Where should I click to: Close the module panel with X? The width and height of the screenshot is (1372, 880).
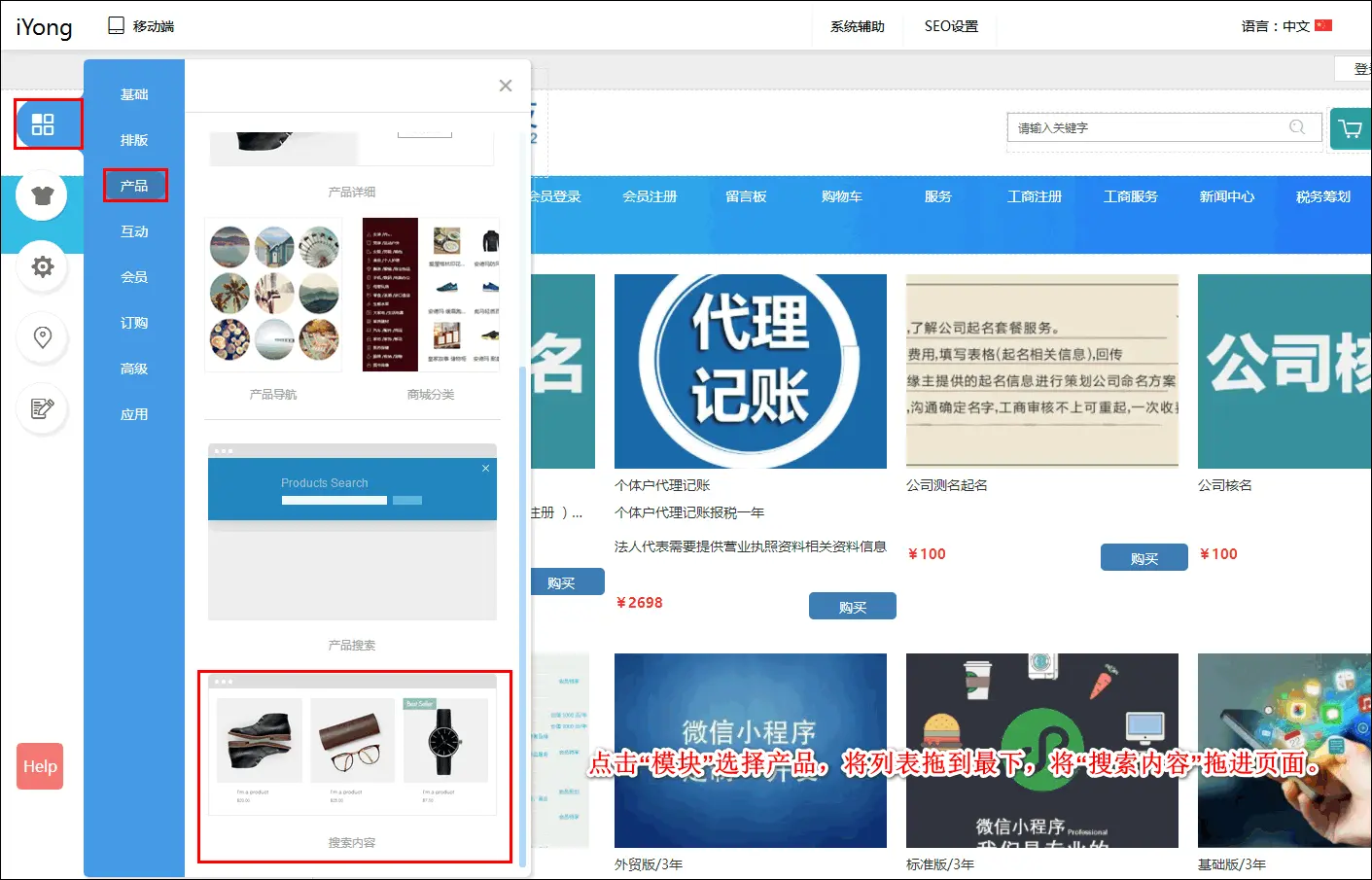point(506,86)
